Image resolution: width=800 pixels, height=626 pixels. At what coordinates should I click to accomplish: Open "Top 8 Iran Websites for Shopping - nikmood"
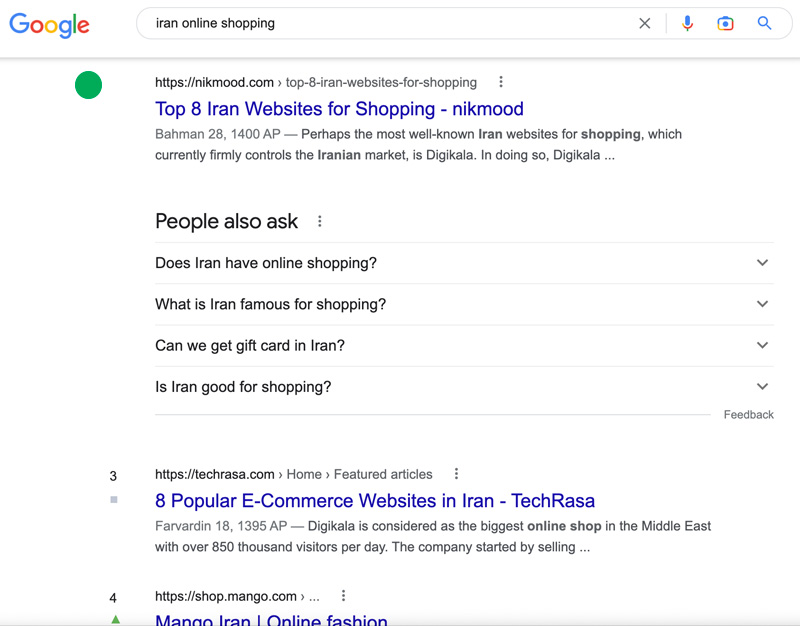[x=339, y=109]
